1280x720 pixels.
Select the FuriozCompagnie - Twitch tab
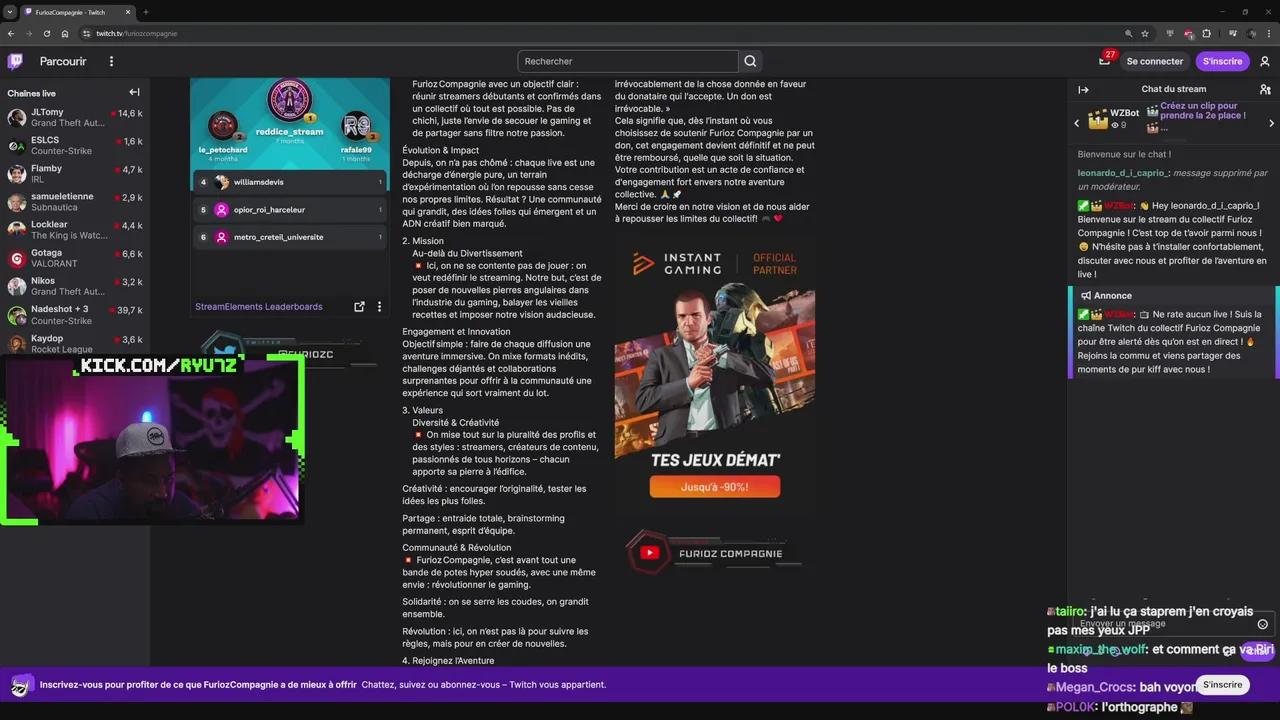coord(77,12)
